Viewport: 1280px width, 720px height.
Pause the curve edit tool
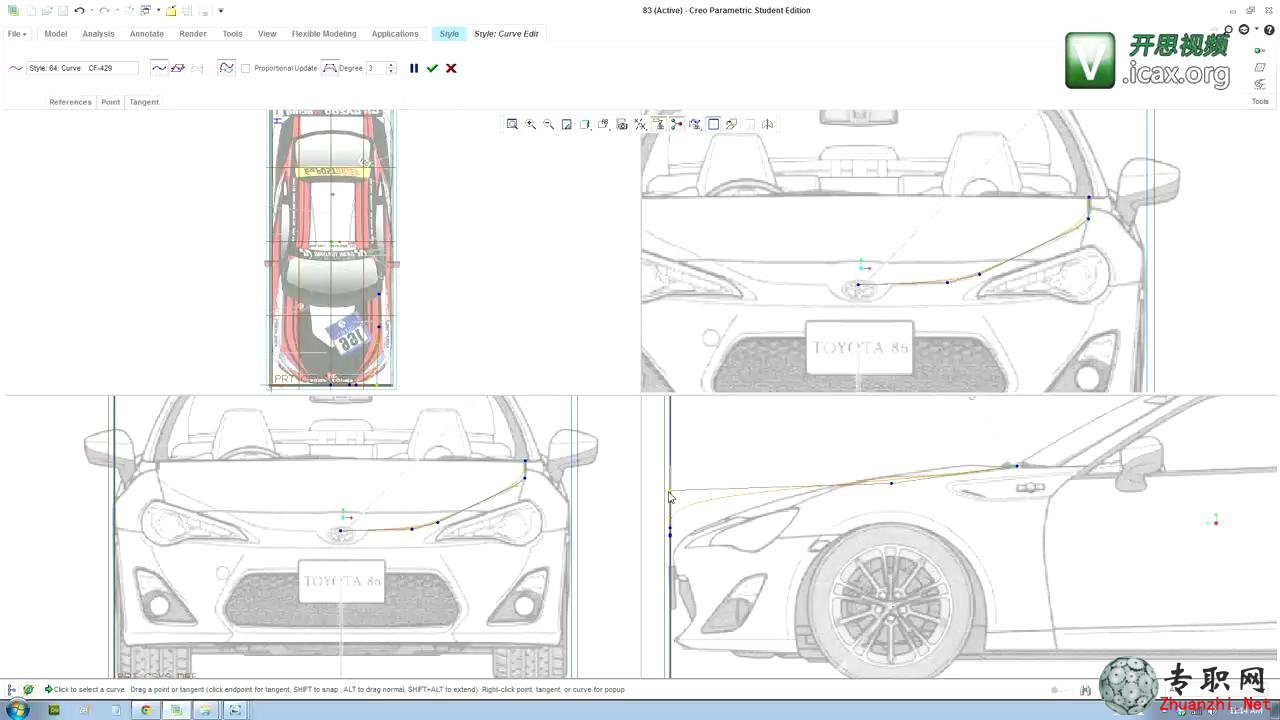414,68
